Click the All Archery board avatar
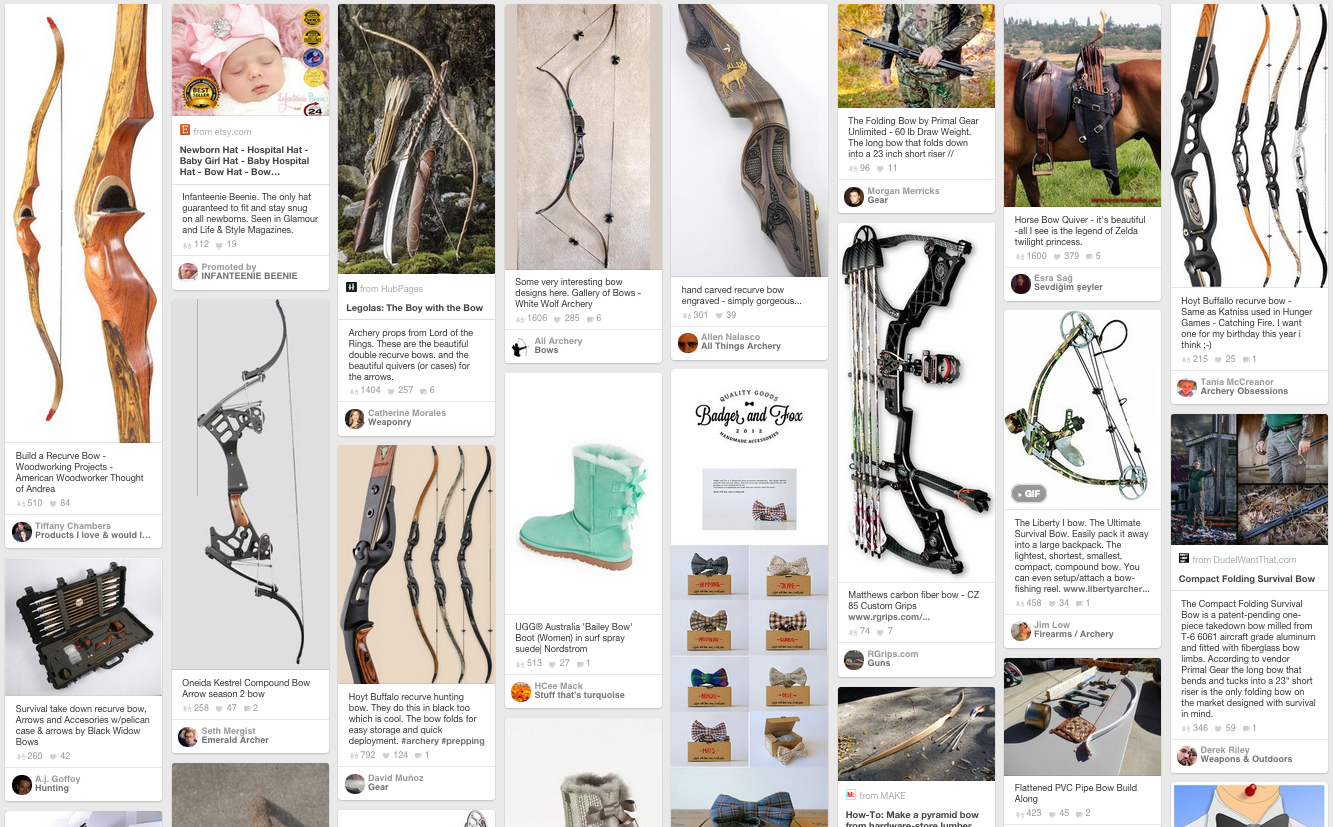The height and width of the screenshot is (827, 1333). point(520,346)
